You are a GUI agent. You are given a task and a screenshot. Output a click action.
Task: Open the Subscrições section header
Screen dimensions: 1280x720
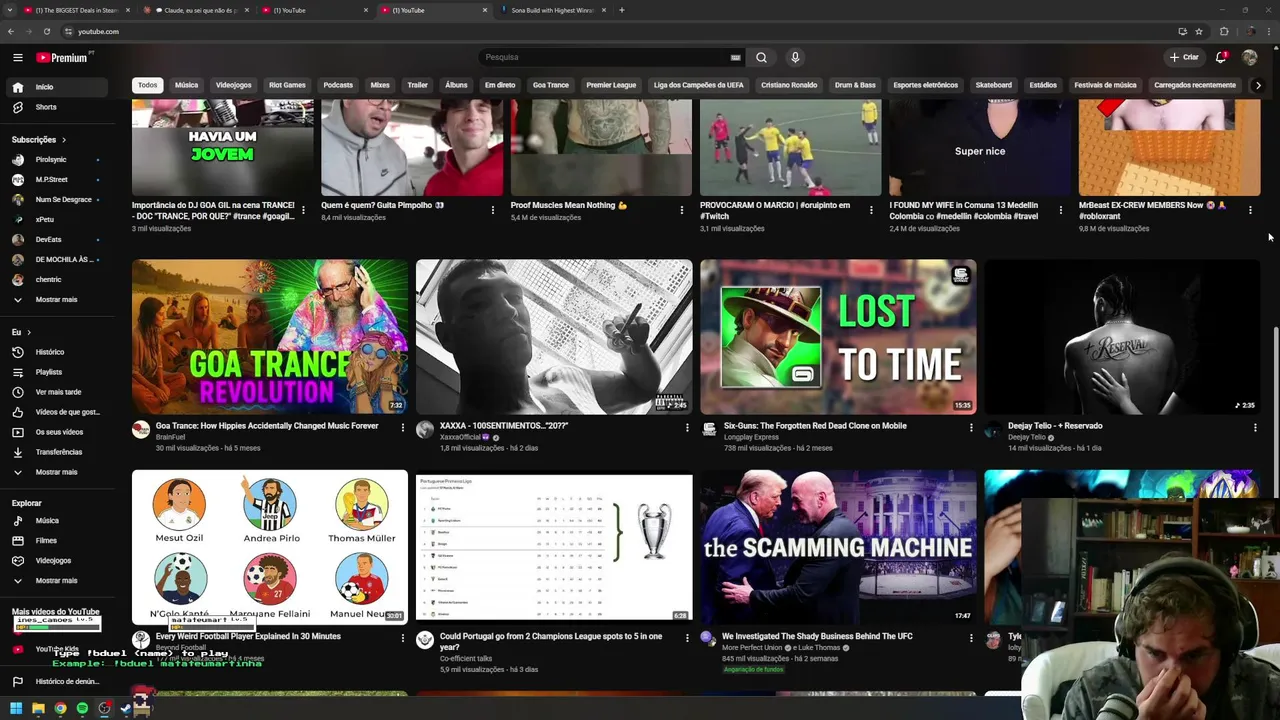(x=38, y=140)
